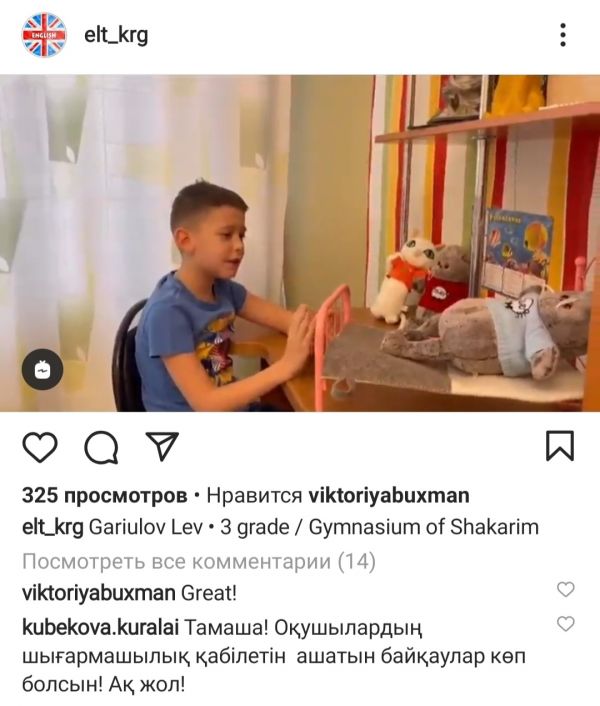Open elt_krg username in caption

pyautogui.click(x=53, y=527)
